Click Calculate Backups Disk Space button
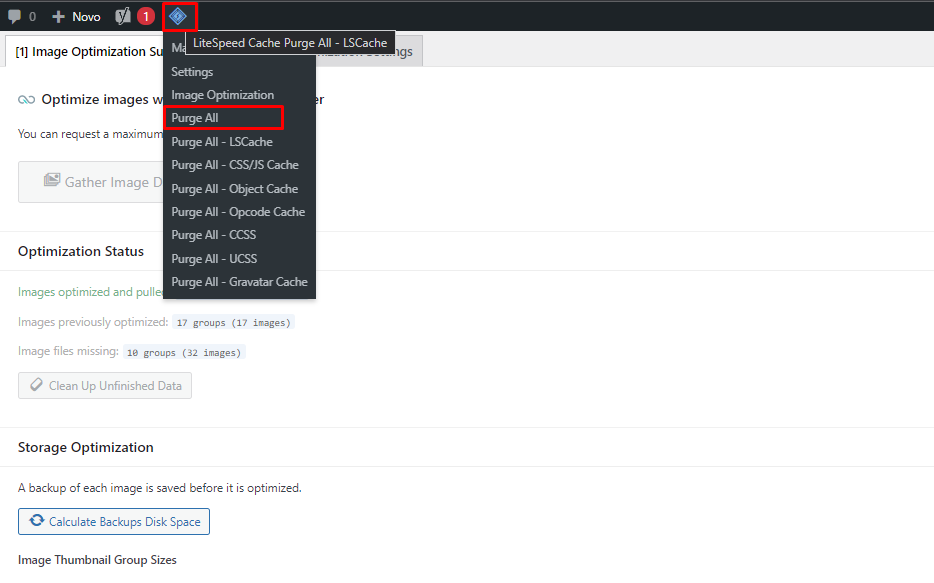 [x=114, y=522]
